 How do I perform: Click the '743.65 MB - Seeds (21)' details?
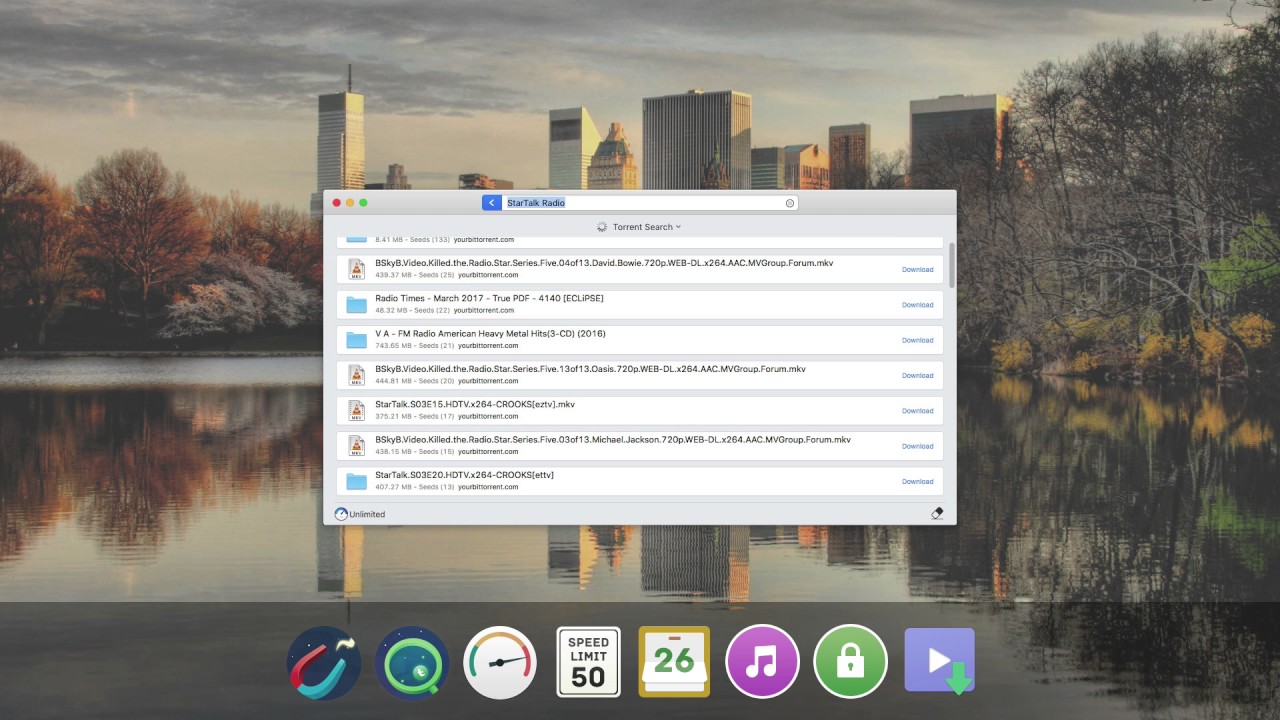pos(414,346)
